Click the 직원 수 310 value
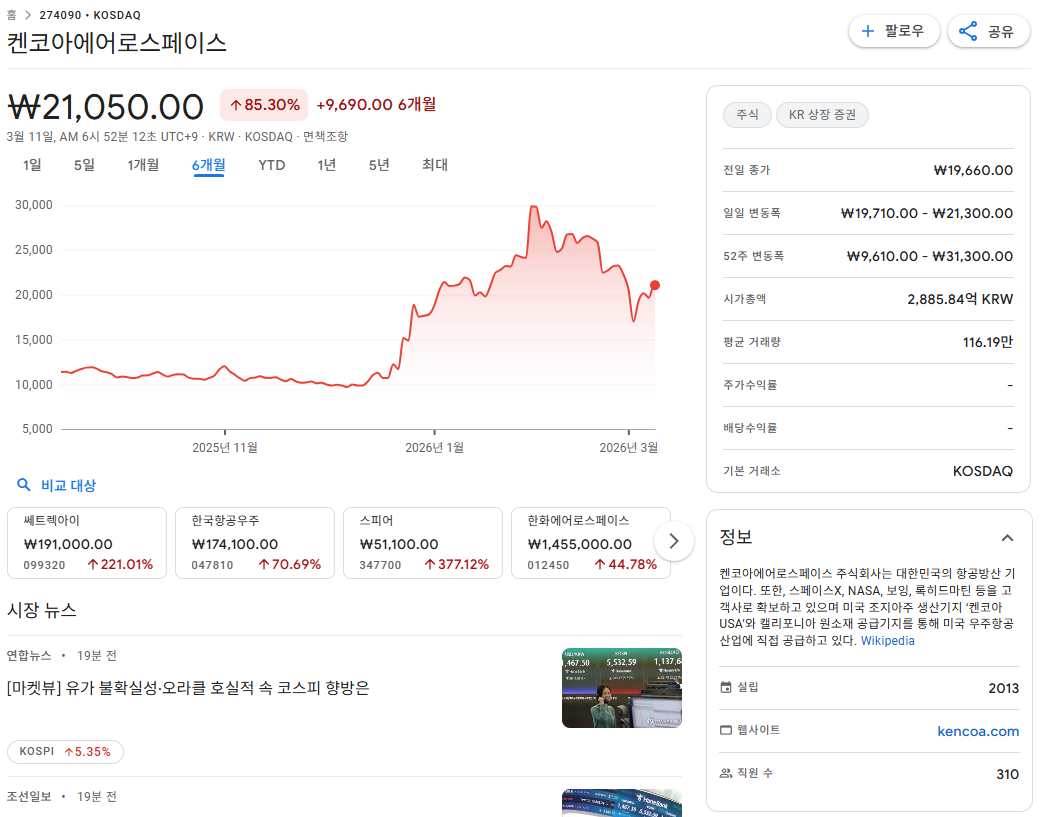1047x817 pixels. tap(1008, 774)
